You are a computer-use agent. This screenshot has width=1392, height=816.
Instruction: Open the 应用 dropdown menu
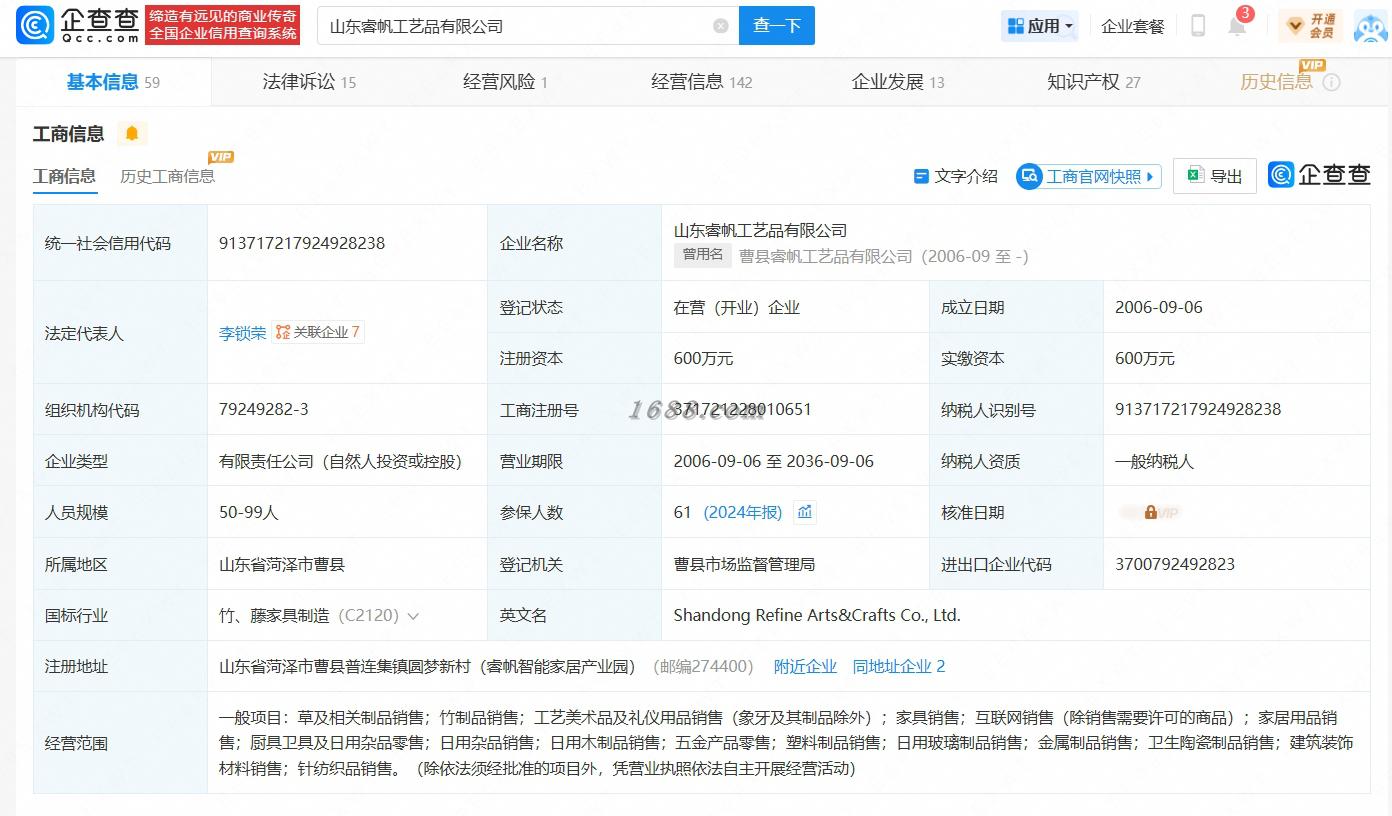(1040, 26)
